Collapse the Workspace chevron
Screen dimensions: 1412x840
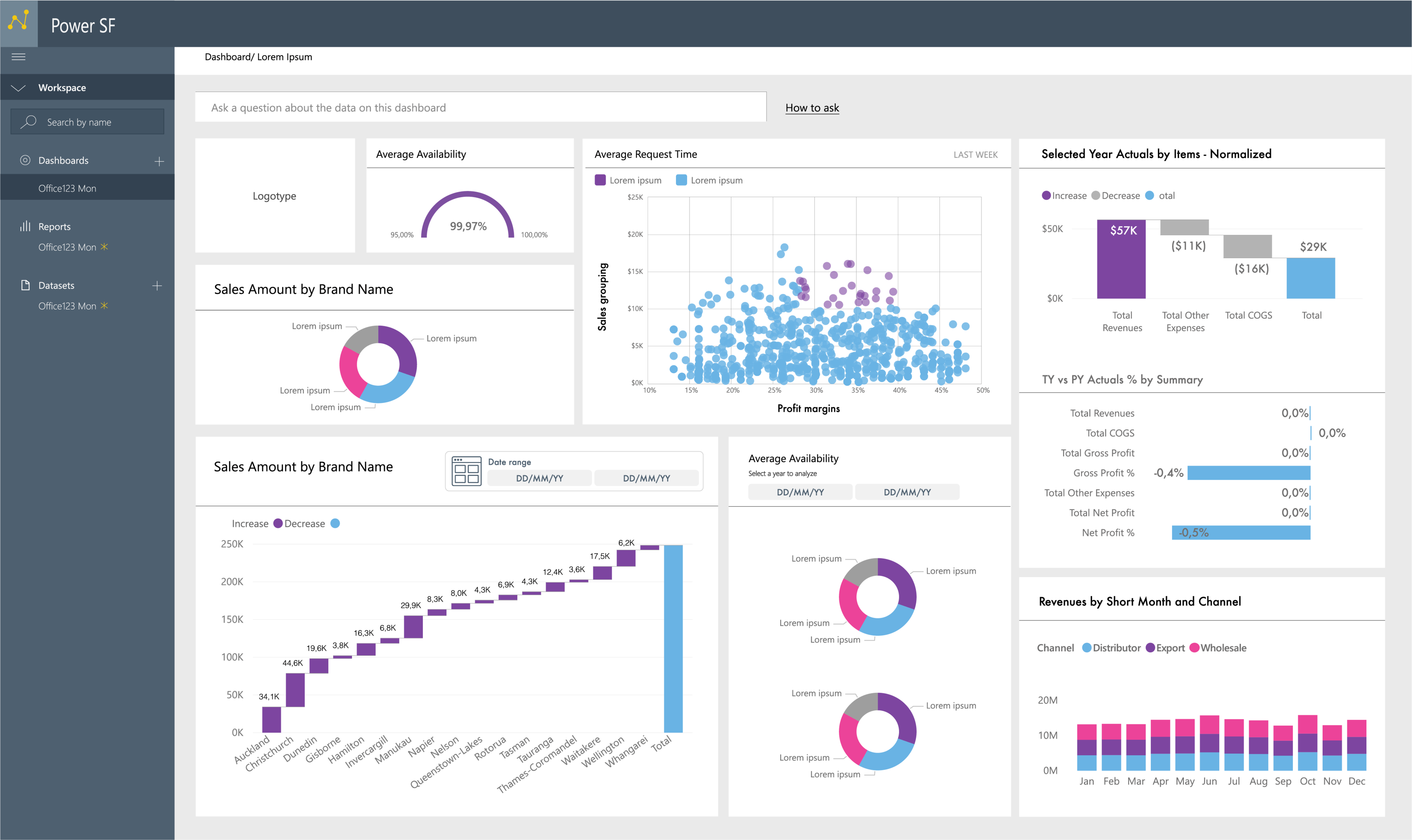(x=19, y=88)
